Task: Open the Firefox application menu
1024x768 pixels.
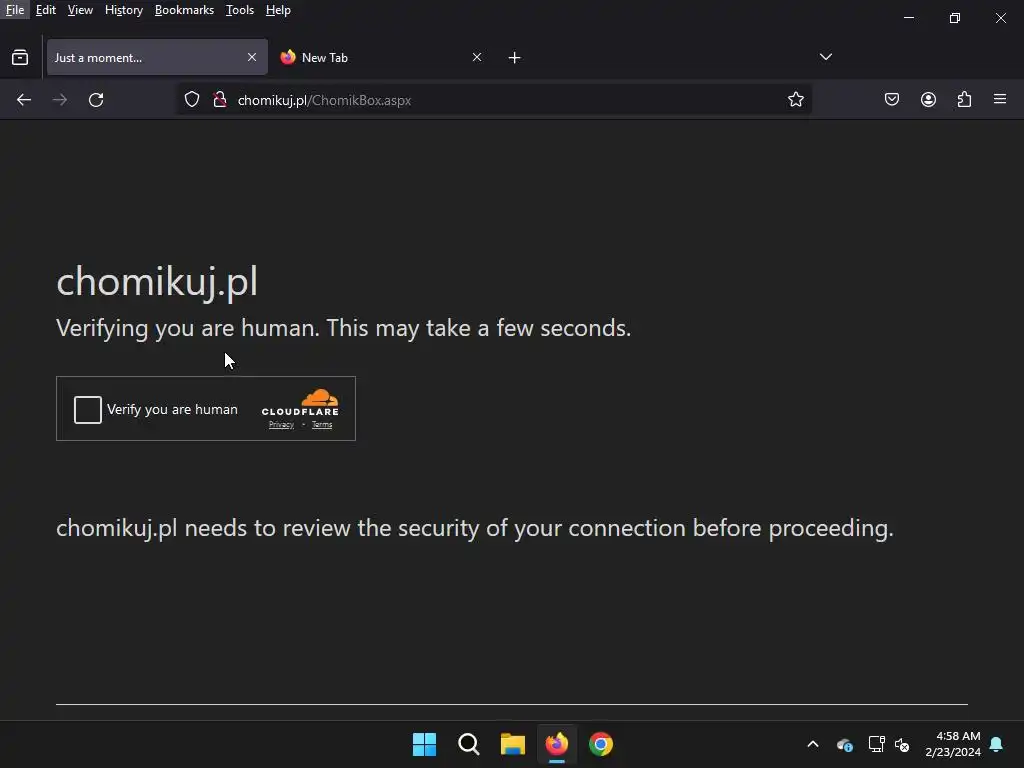Action: tap(1000, 99)
